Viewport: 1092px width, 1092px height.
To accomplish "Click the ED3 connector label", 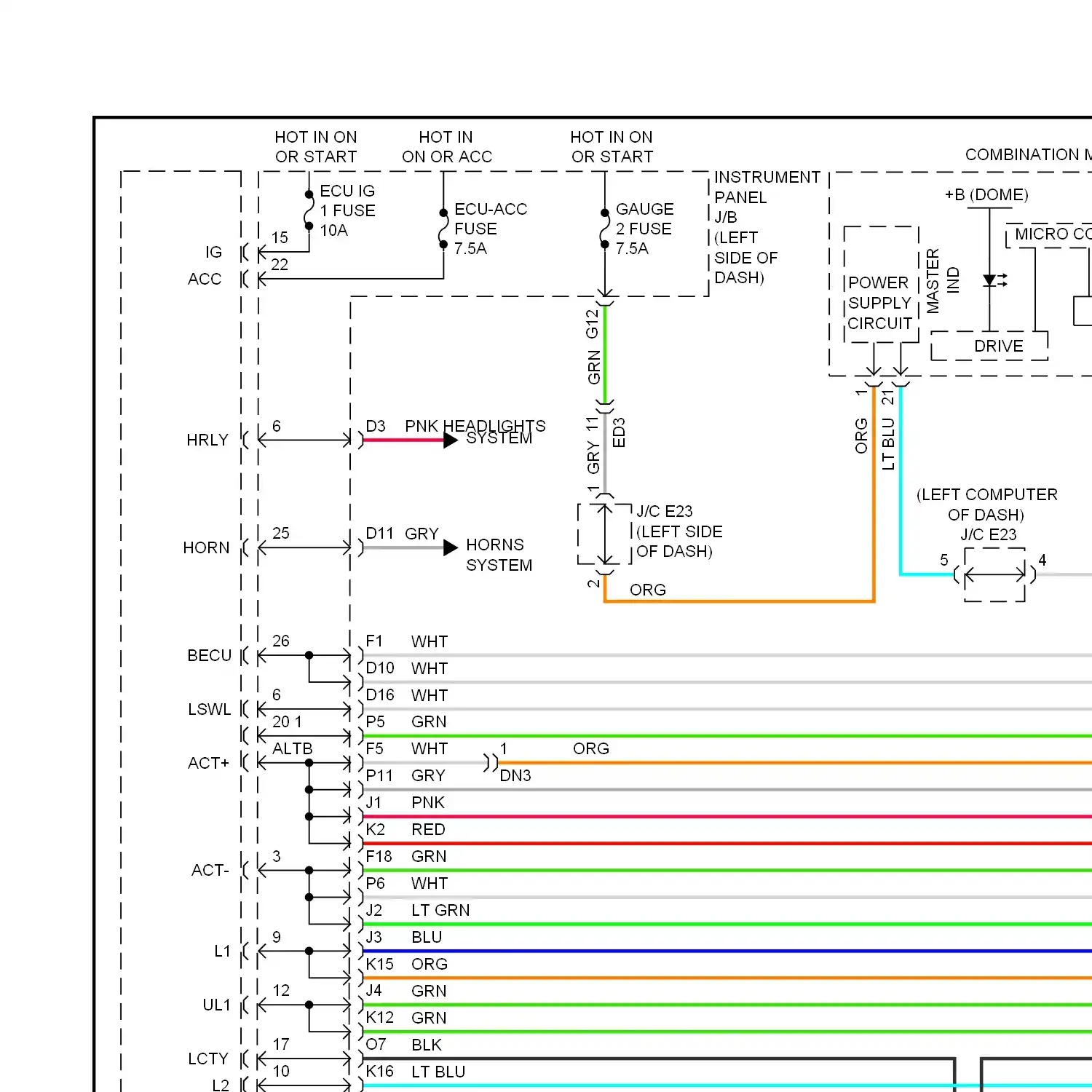I will [619, 432].
